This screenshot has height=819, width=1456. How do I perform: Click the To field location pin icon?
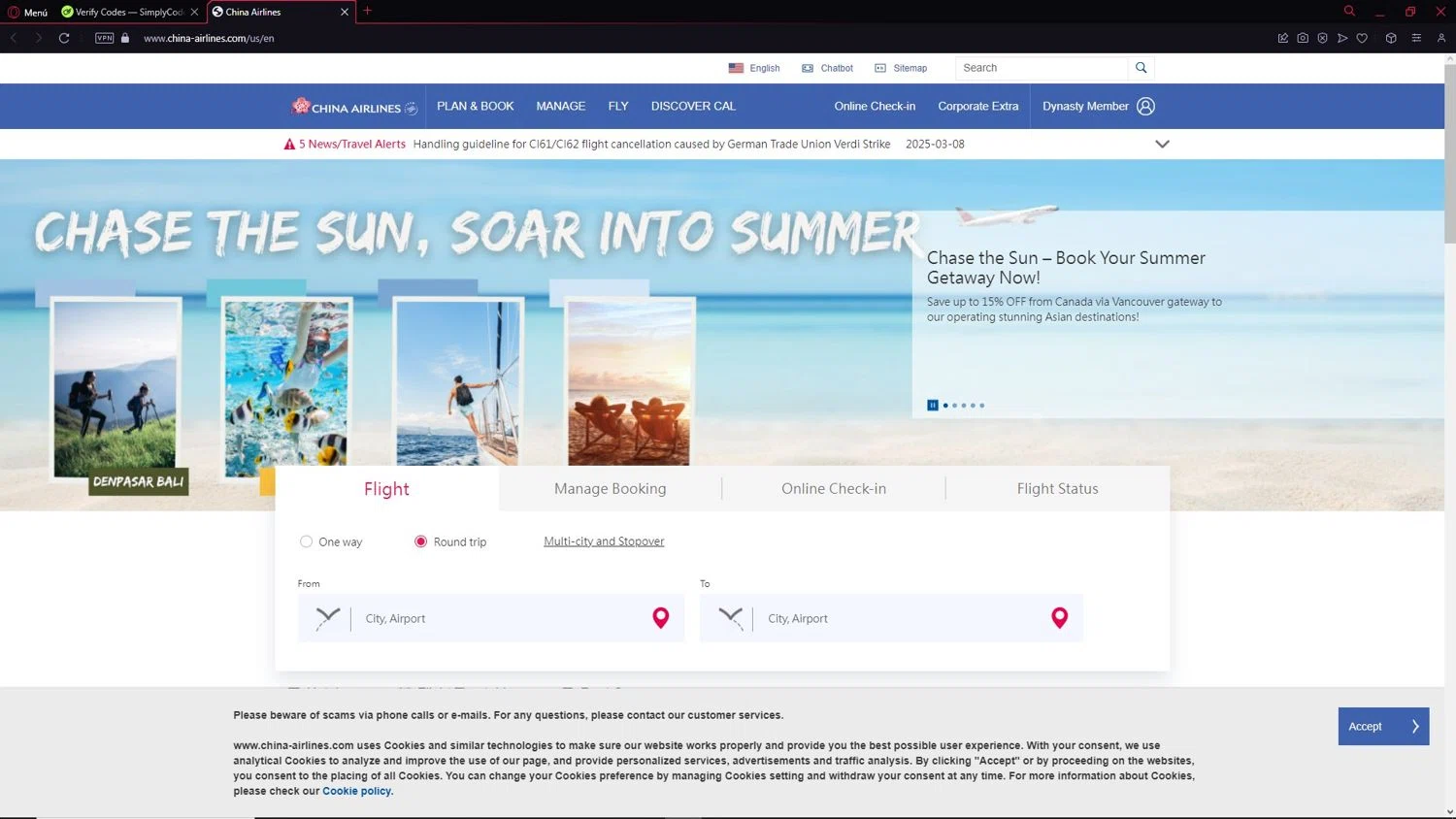(1060, 618)
